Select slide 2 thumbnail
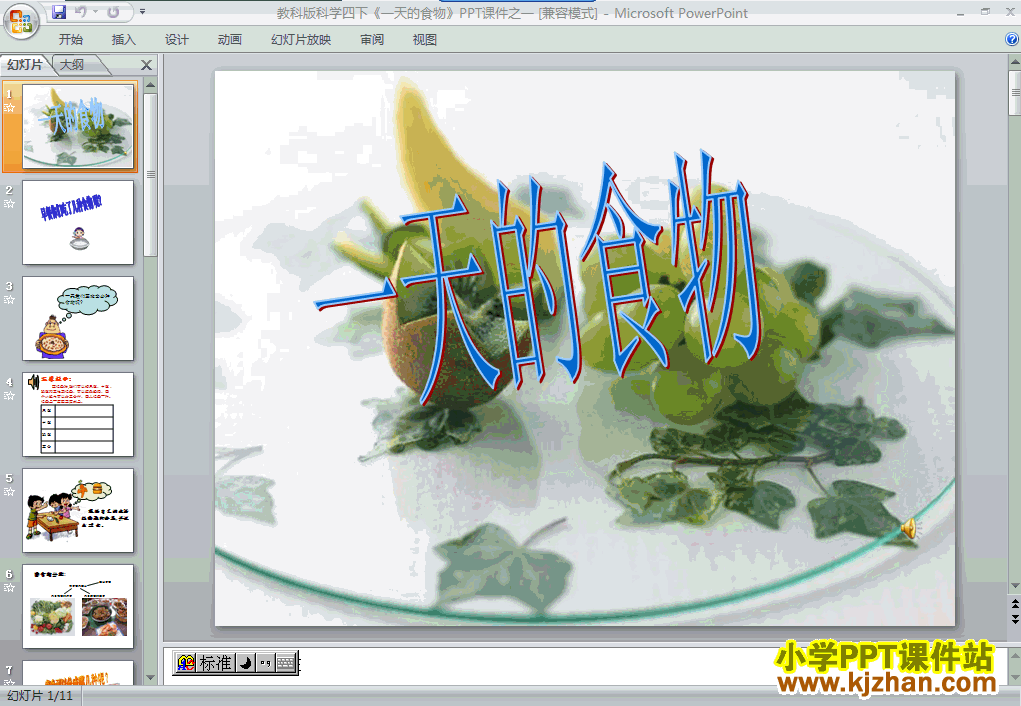The width and height of the screenshot is (1021, 706). coord(78,222)
